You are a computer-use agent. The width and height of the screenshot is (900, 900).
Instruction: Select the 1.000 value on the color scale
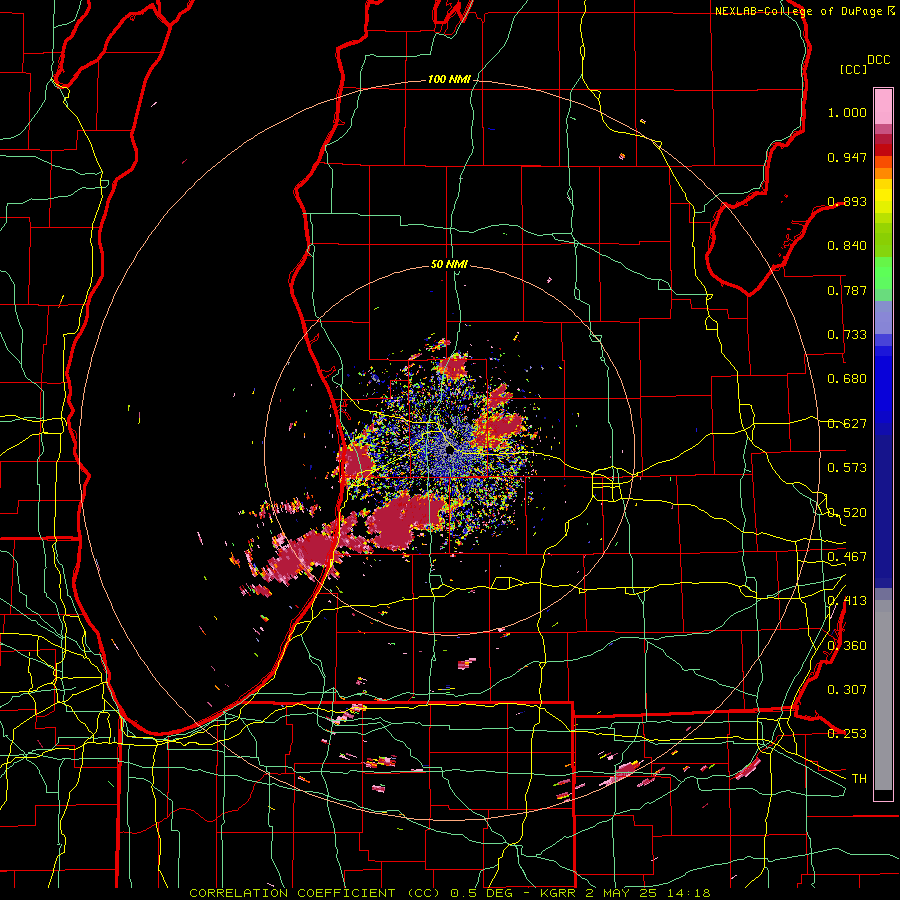(x=847, y=112)
